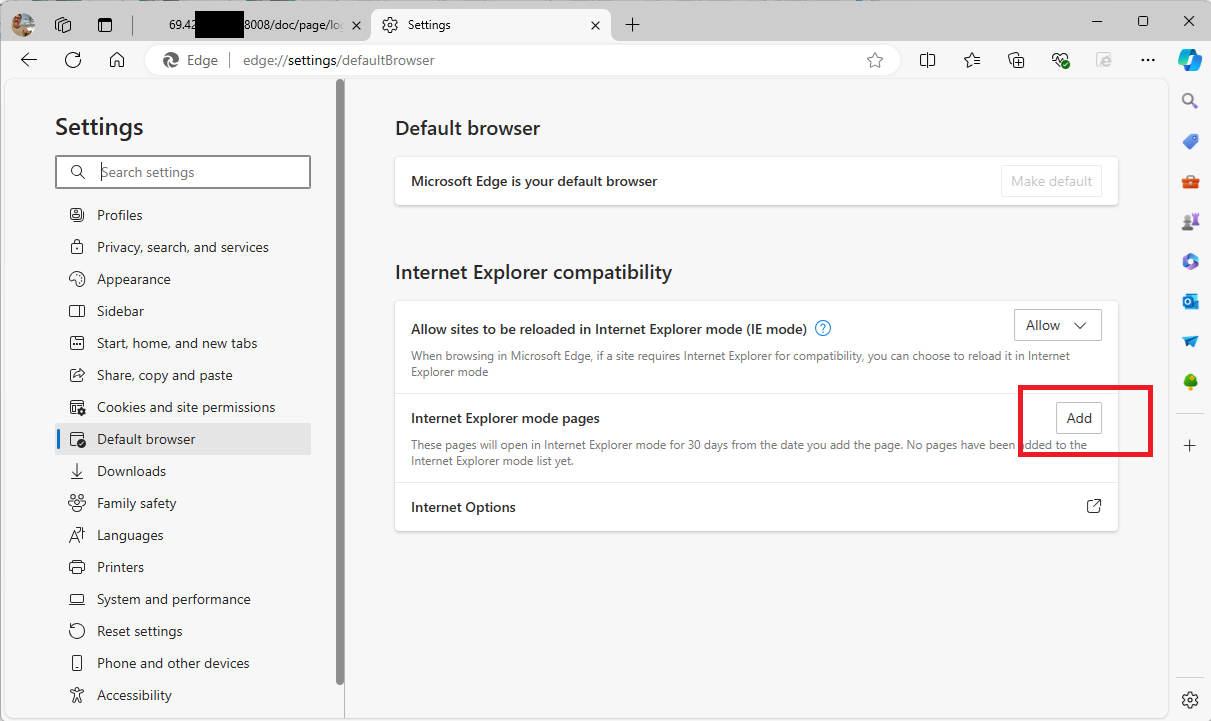Viewport: 1211px width, 721px height.
Task: Open the Workspaces icon in title bar
Action: click(x=63, y=24)
